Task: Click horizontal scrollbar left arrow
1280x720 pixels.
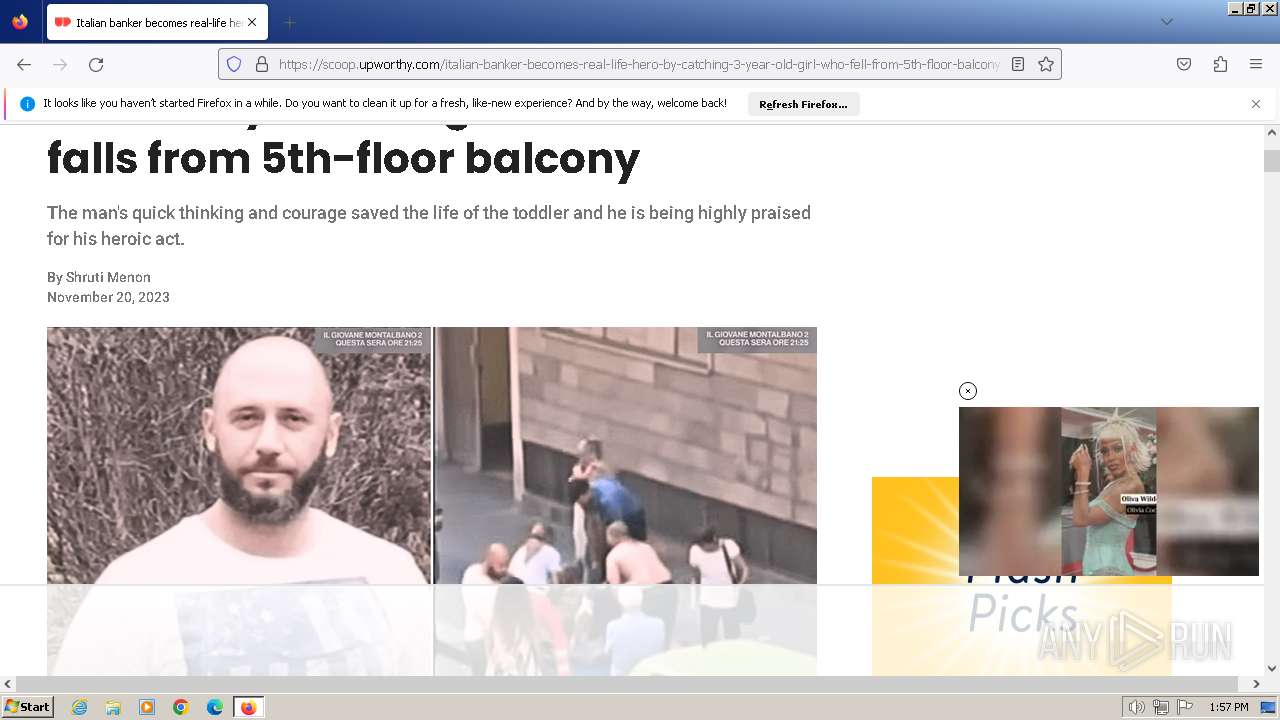Action: coord(8,684)
